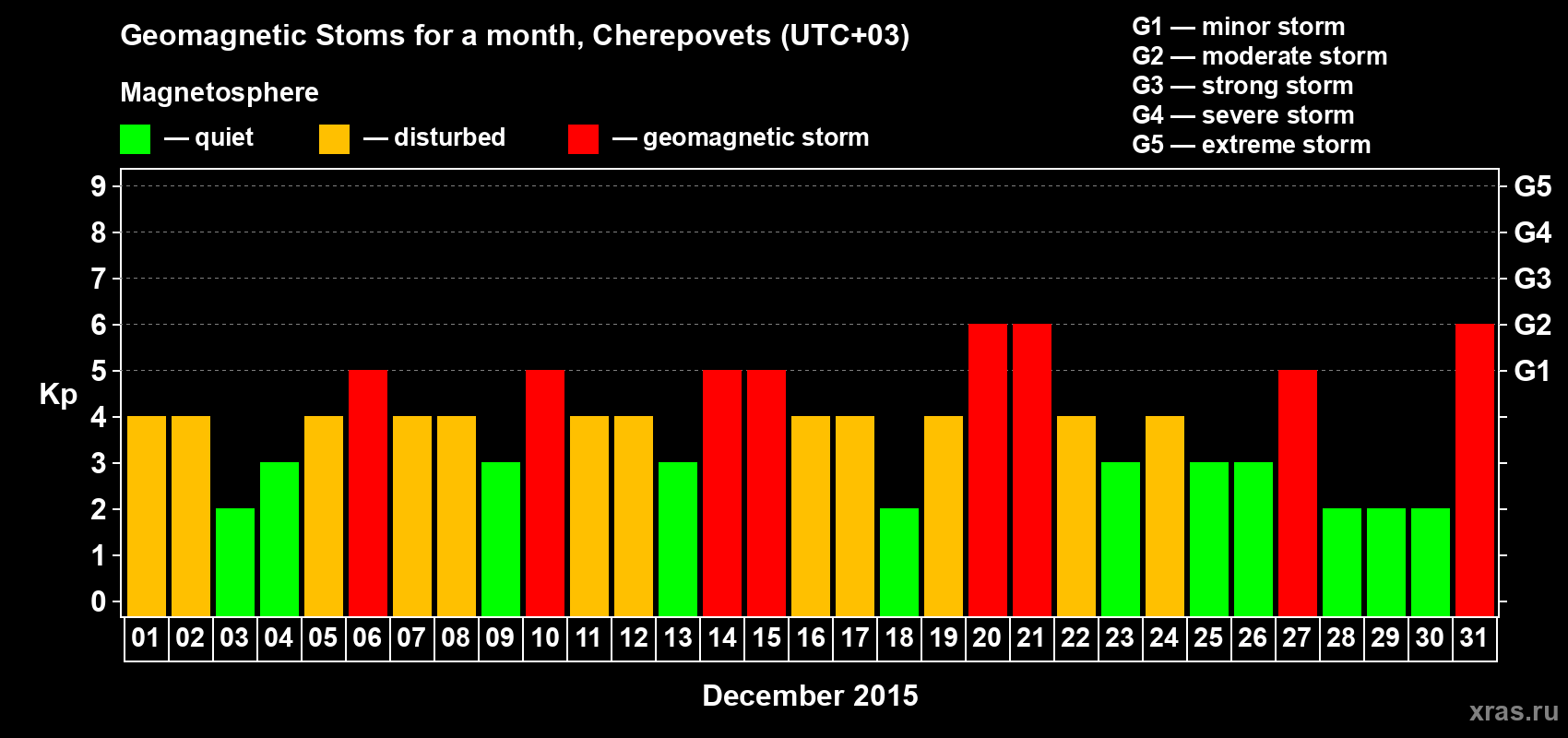Click the 'G5 — extreme storm' legend line
1568x738 pixels.
click(1252, 145)
